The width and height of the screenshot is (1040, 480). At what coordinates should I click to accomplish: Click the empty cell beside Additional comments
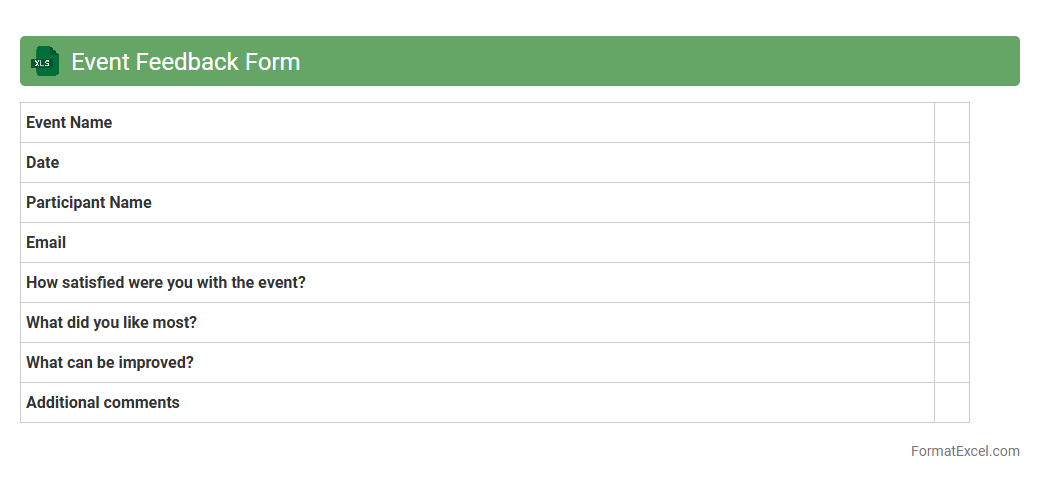pyautogui.click(x=952, y=403)
